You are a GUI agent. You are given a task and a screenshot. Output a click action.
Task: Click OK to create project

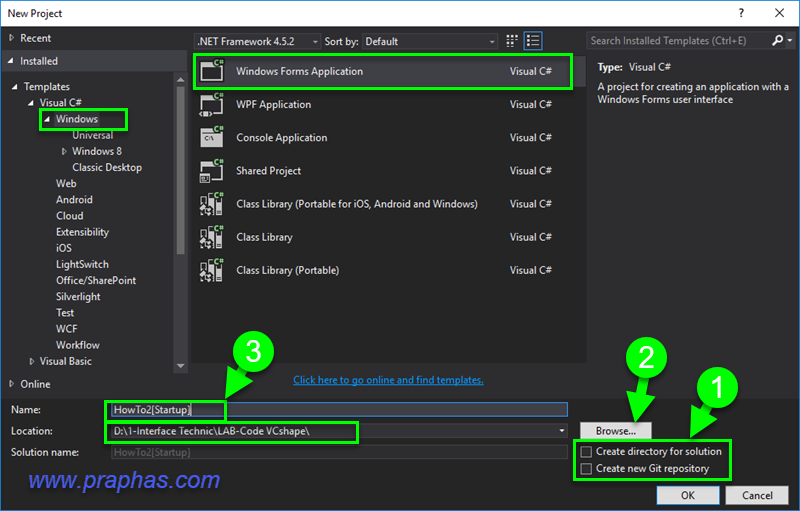[688, 495]
